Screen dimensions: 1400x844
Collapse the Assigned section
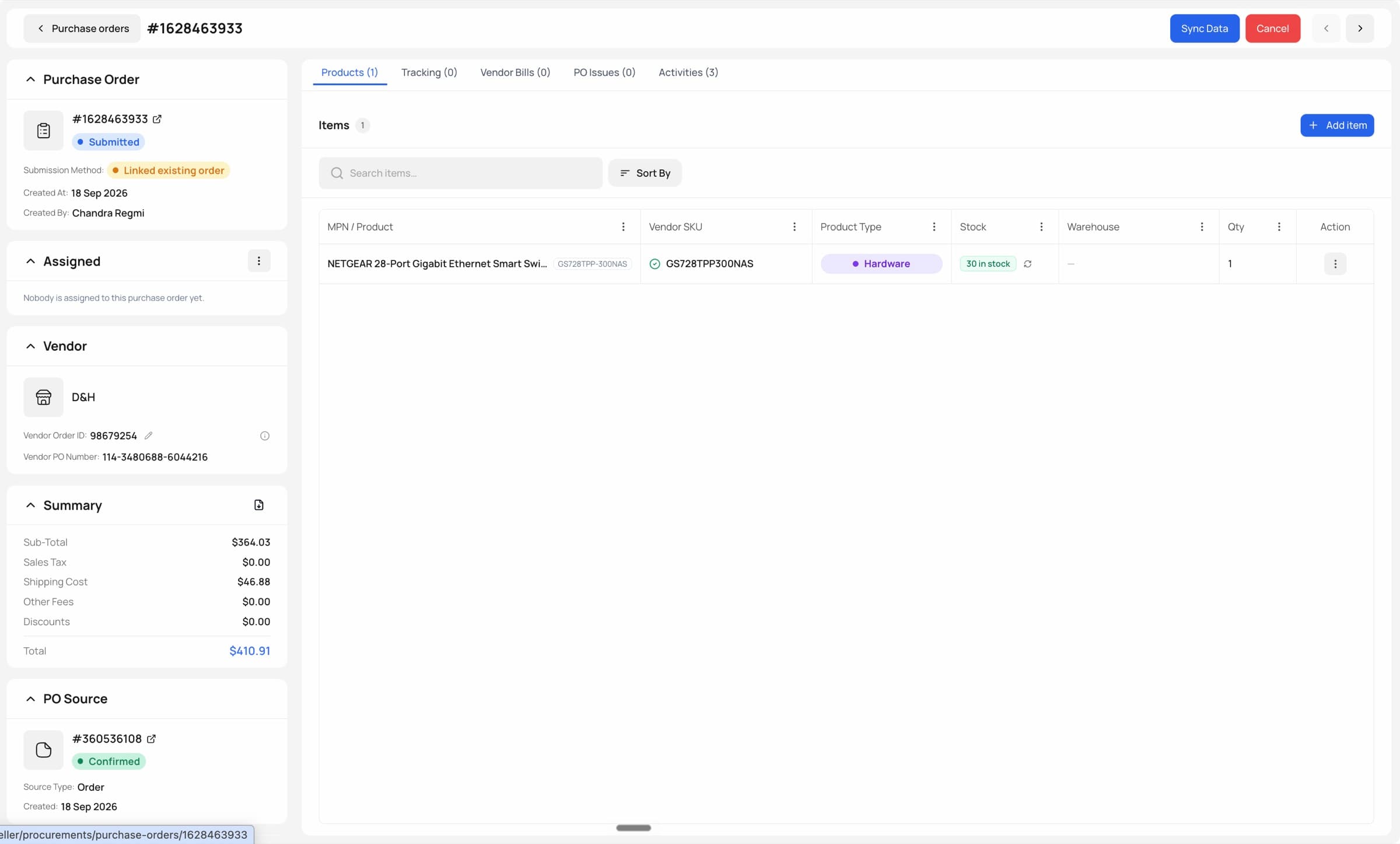30,261
